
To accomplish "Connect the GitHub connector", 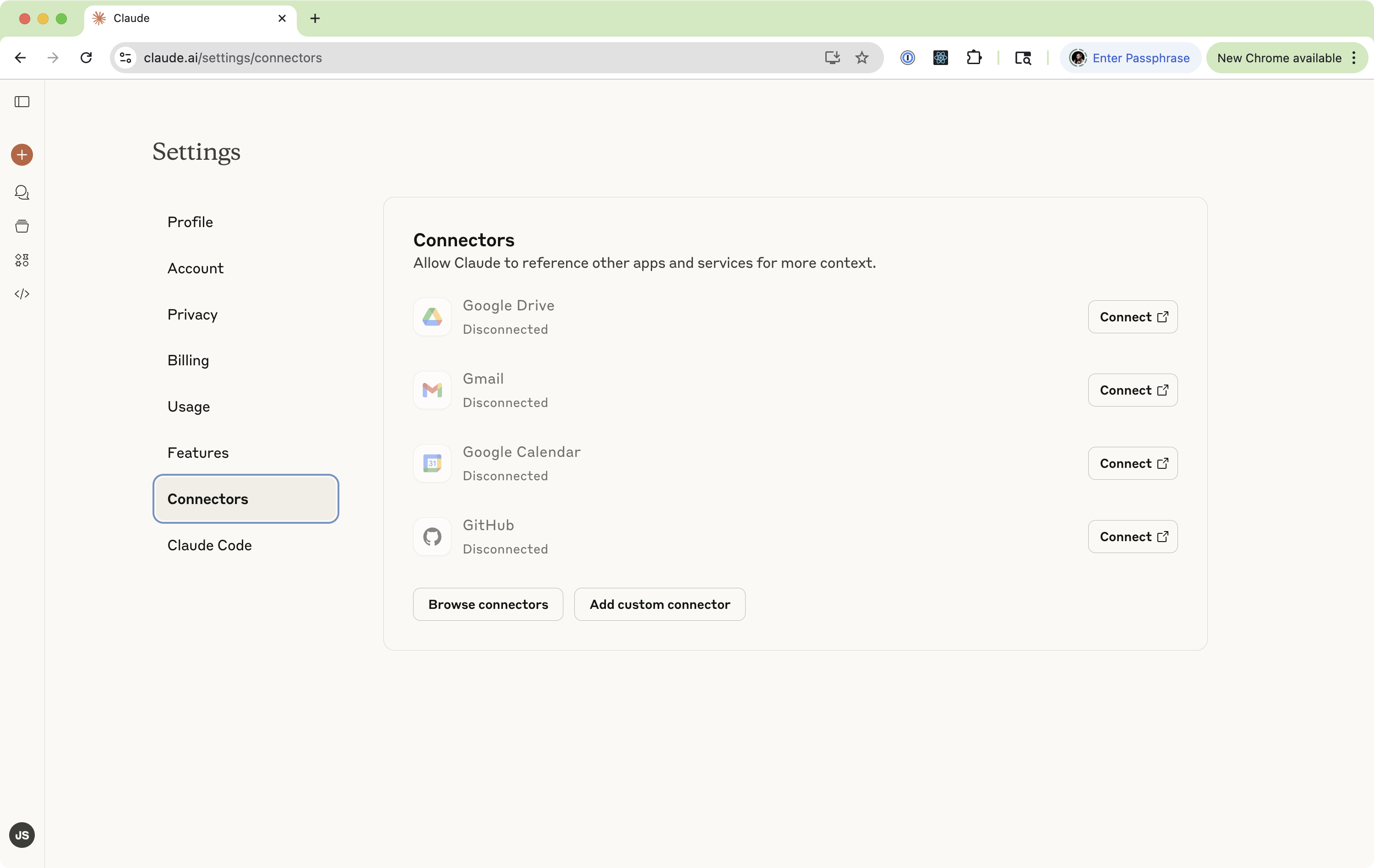I will pos(1133,537).
